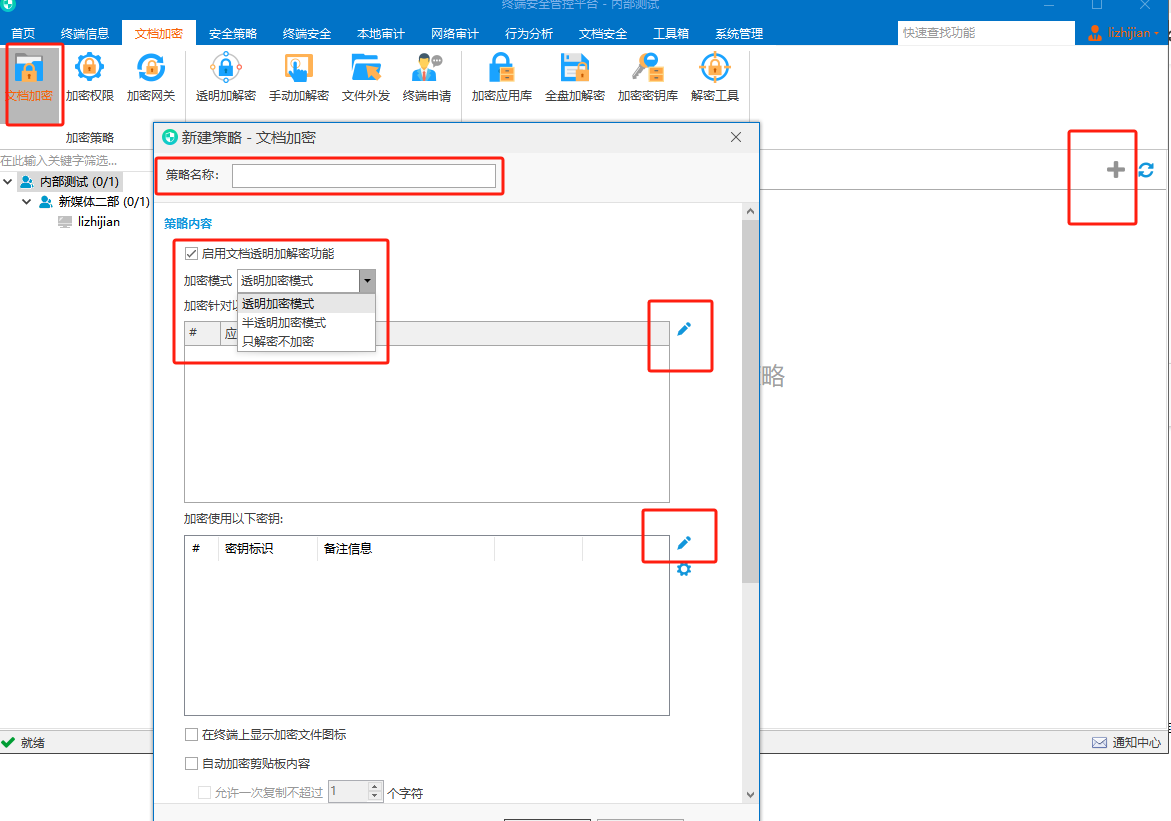Select the 文档加密 ribbon tab
The height and width of the screenshot is (821, 1171).
(x=158, y=34)
